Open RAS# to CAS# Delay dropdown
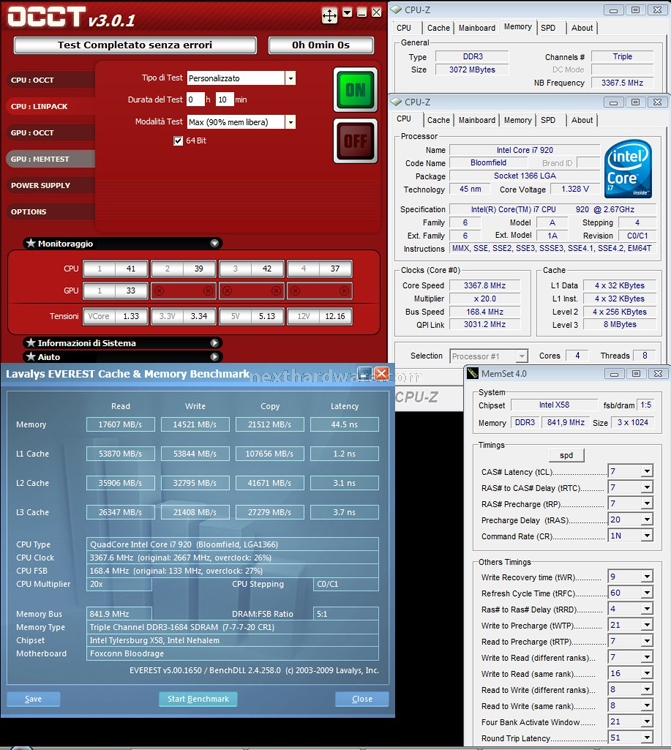 coord(647,487)
